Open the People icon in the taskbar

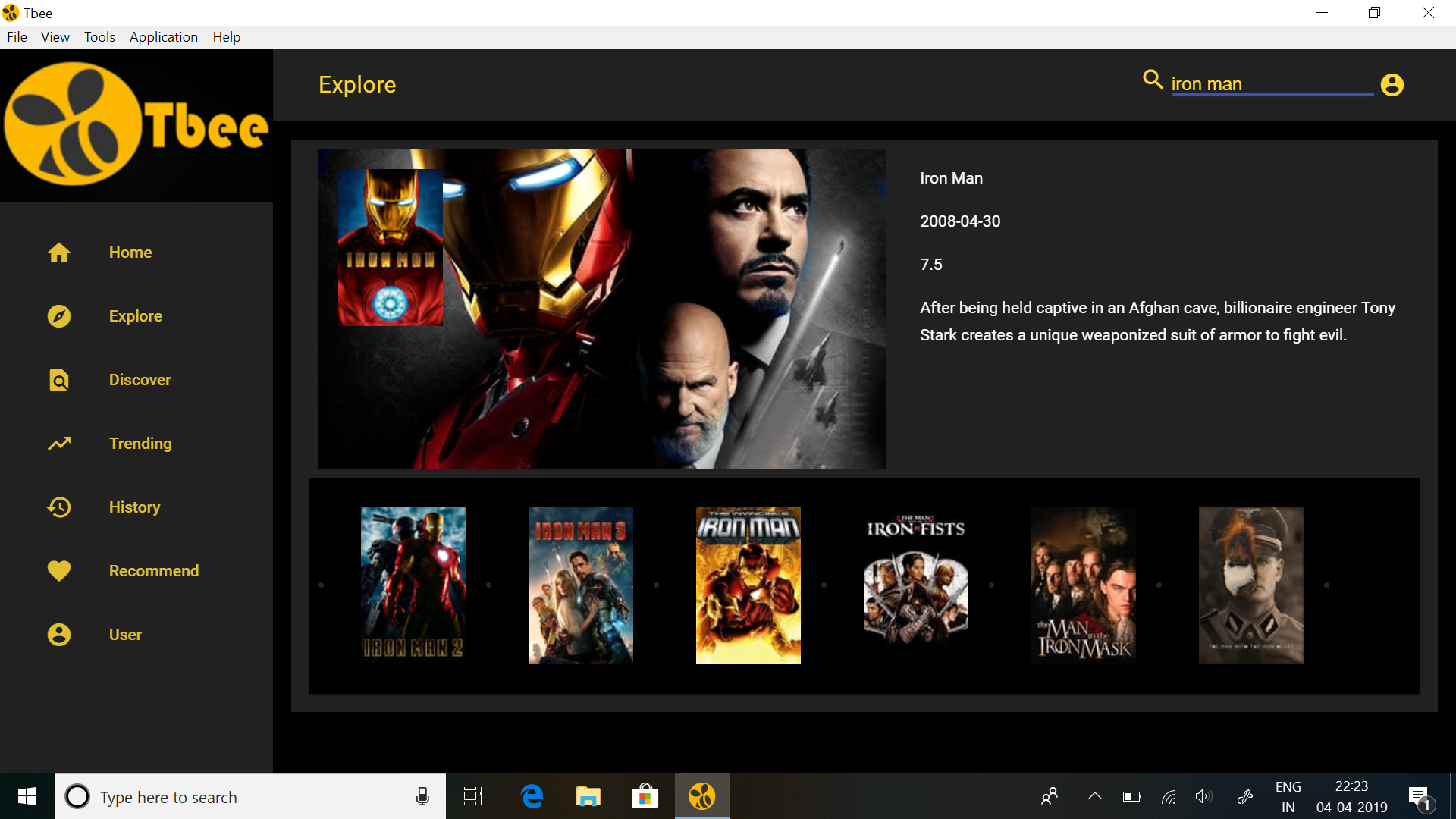(1050, 796)
